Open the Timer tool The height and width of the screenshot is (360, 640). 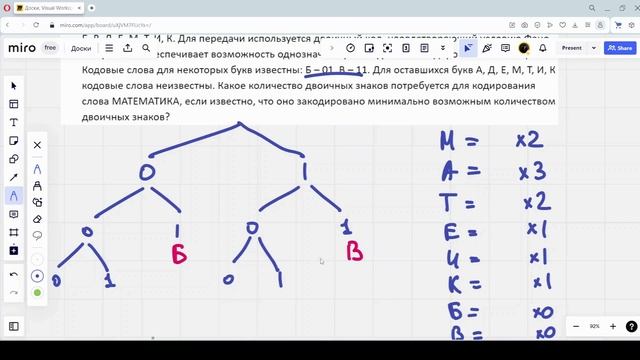click(350, 48)
